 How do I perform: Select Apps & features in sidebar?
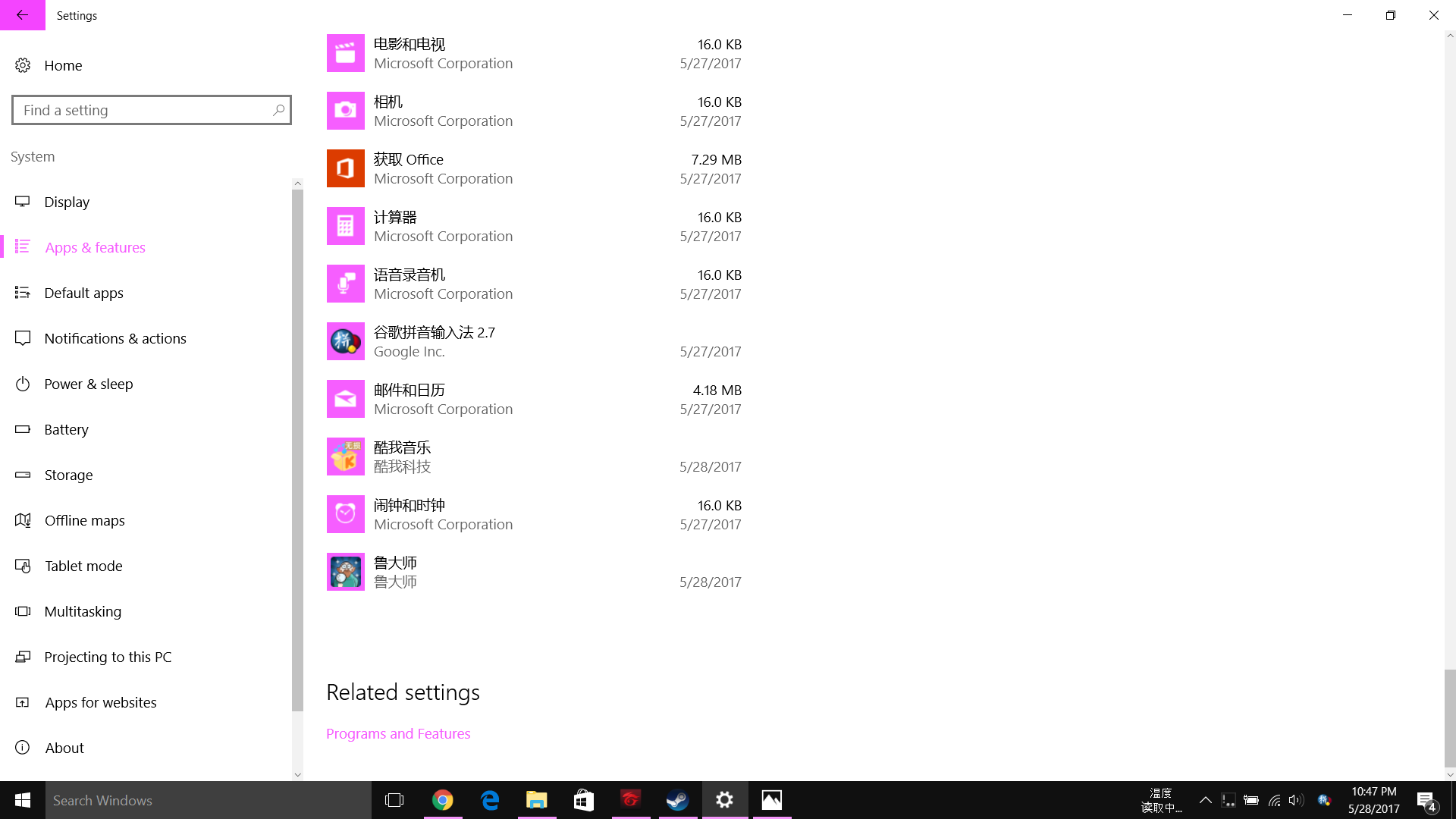coord(146,247)
